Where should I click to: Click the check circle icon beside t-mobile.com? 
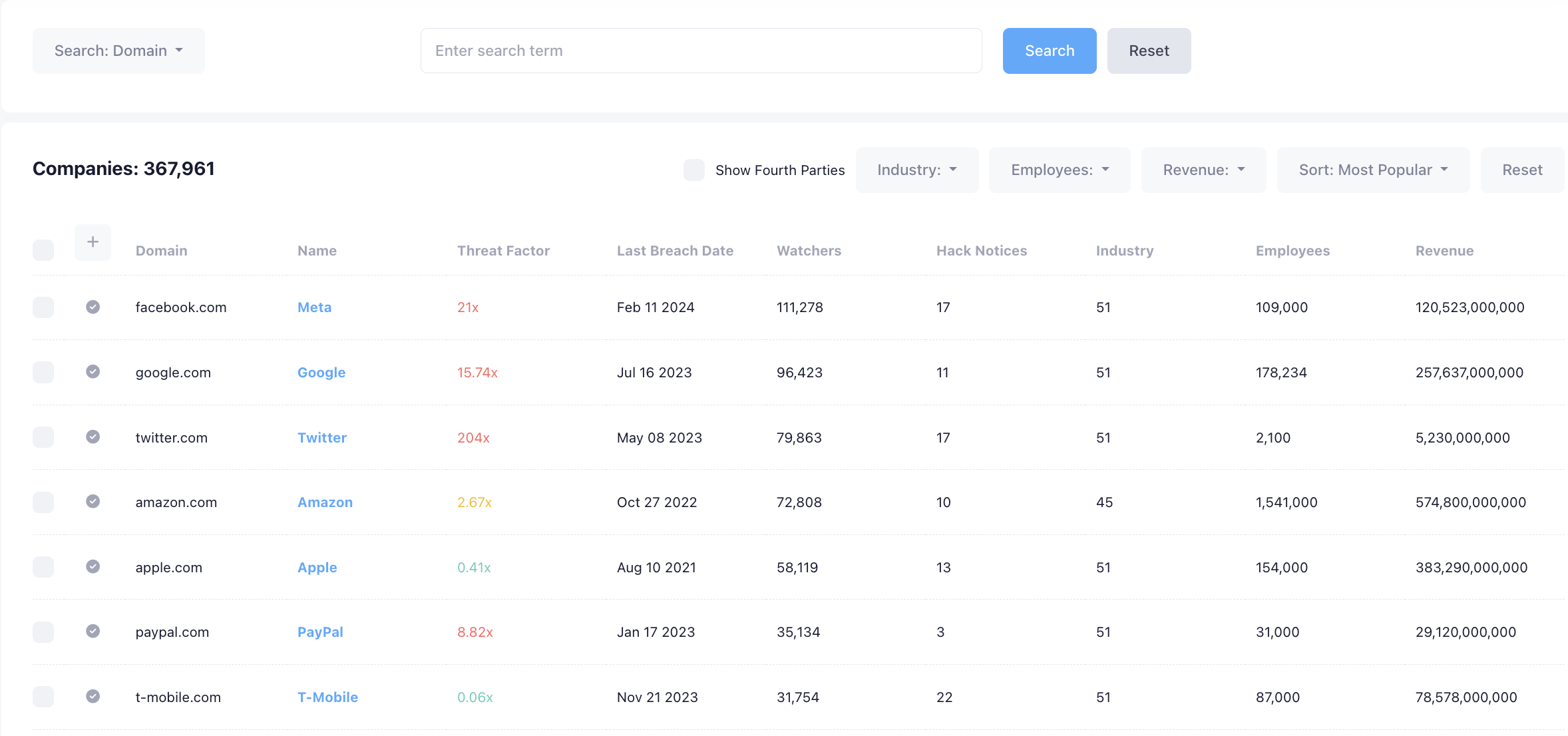[93, 696]
